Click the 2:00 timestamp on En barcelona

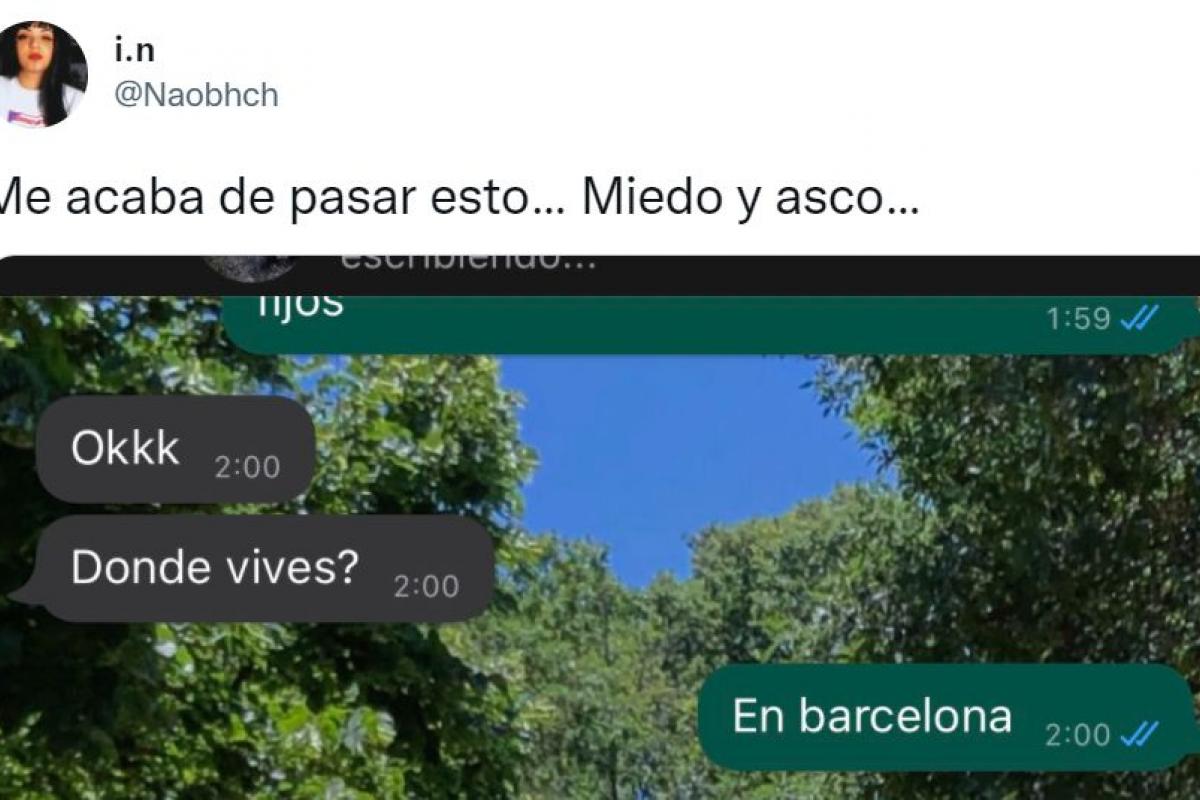1078,736
